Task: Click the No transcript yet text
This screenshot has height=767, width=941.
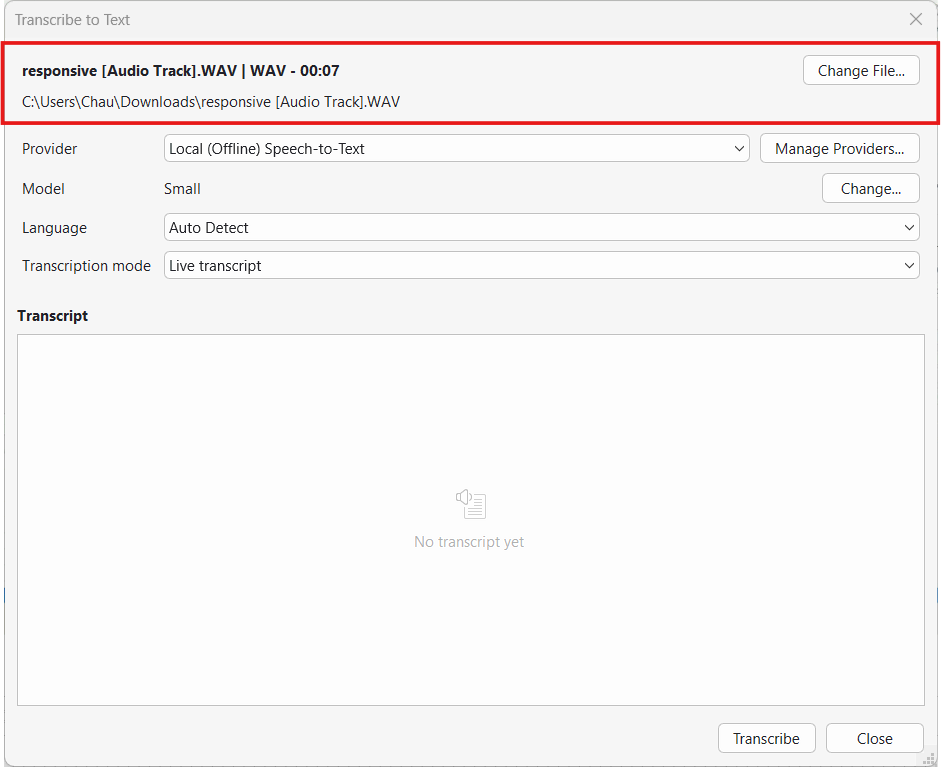Action: (x=469, y=542)
